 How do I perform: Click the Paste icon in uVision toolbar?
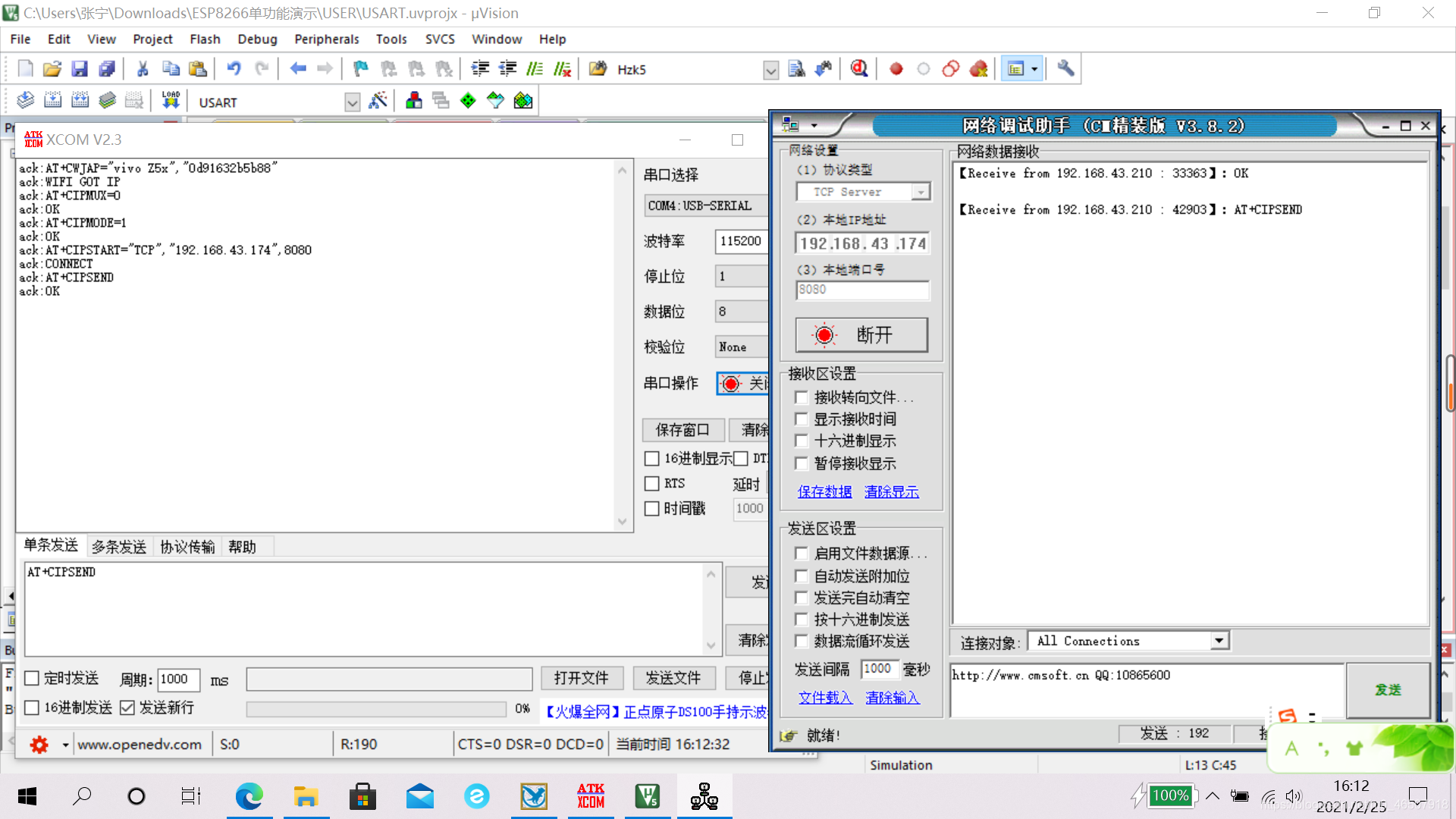tap(198, 69)
